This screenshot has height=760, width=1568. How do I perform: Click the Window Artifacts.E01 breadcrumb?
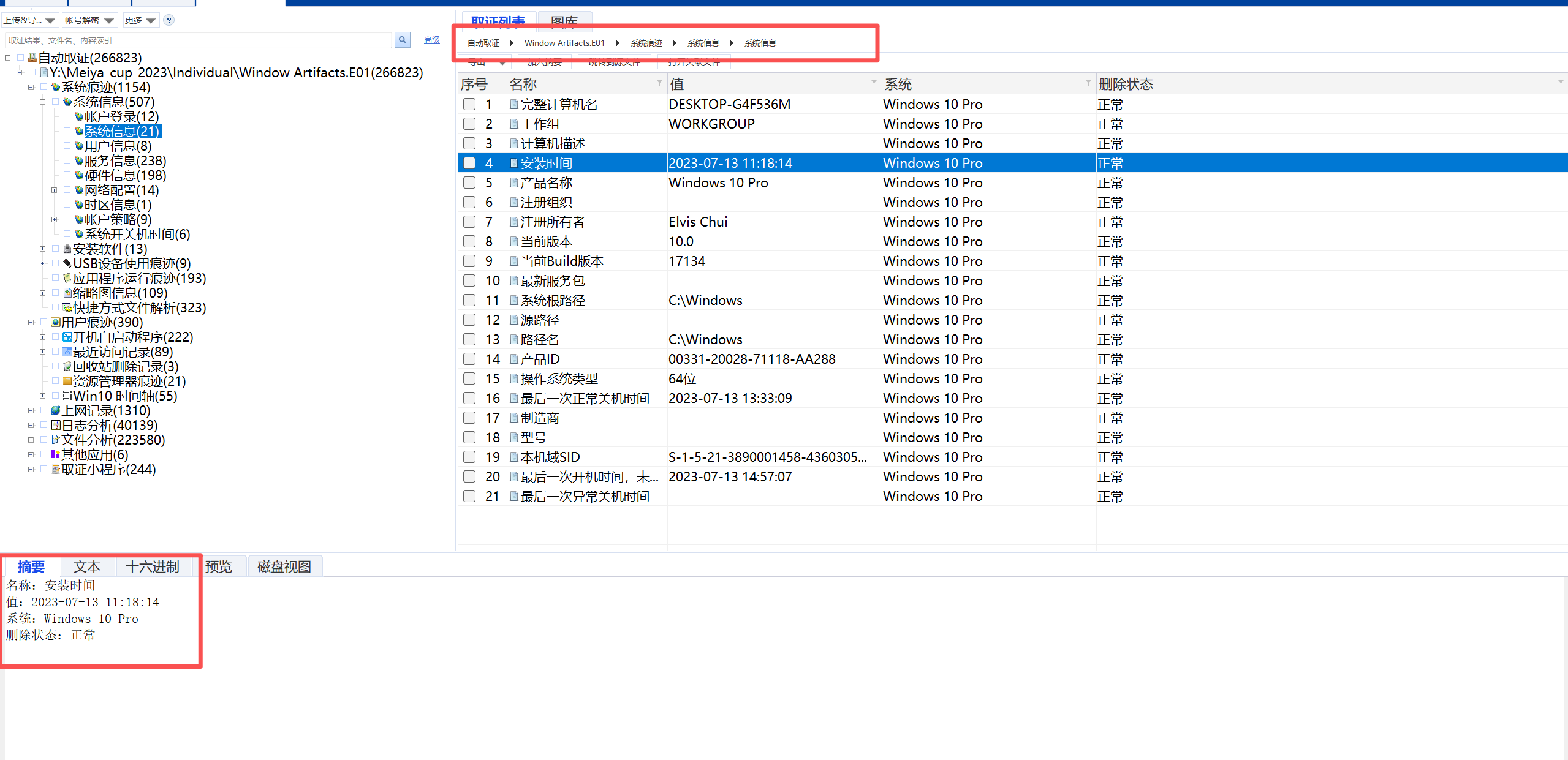click(x=564, y=43)
